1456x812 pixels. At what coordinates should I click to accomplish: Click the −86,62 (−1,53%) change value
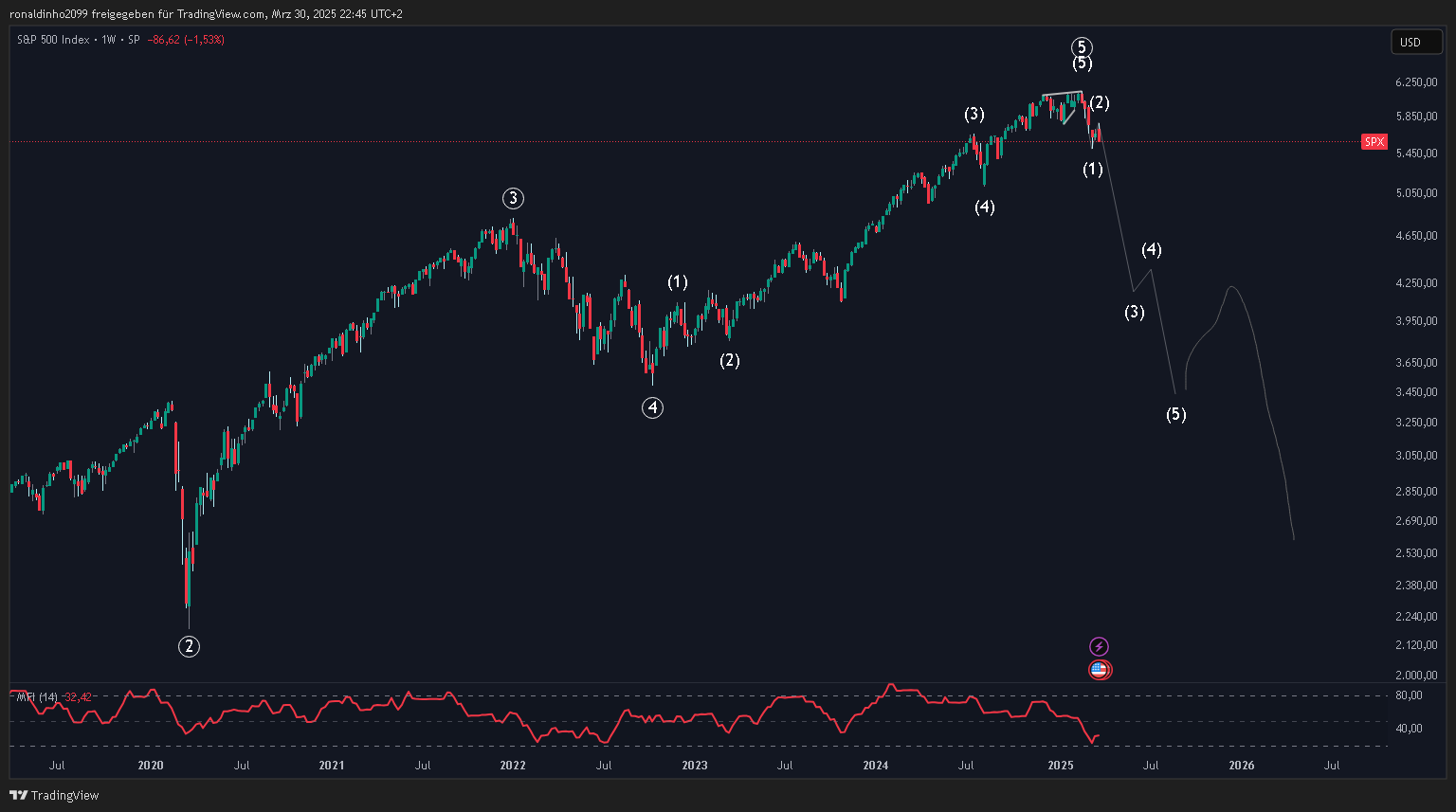(186, 40)
